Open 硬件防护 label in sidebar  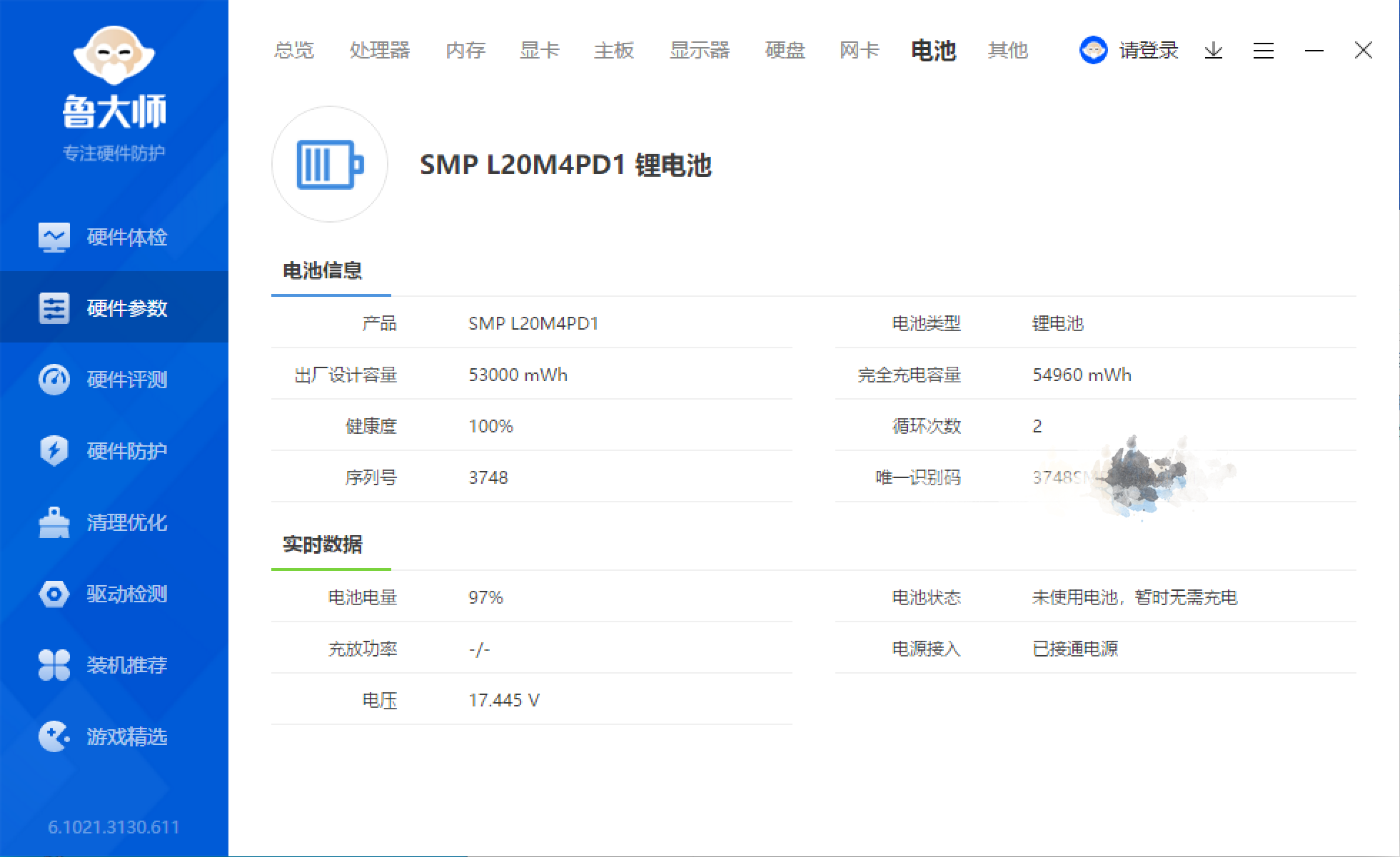pos(127,451)
